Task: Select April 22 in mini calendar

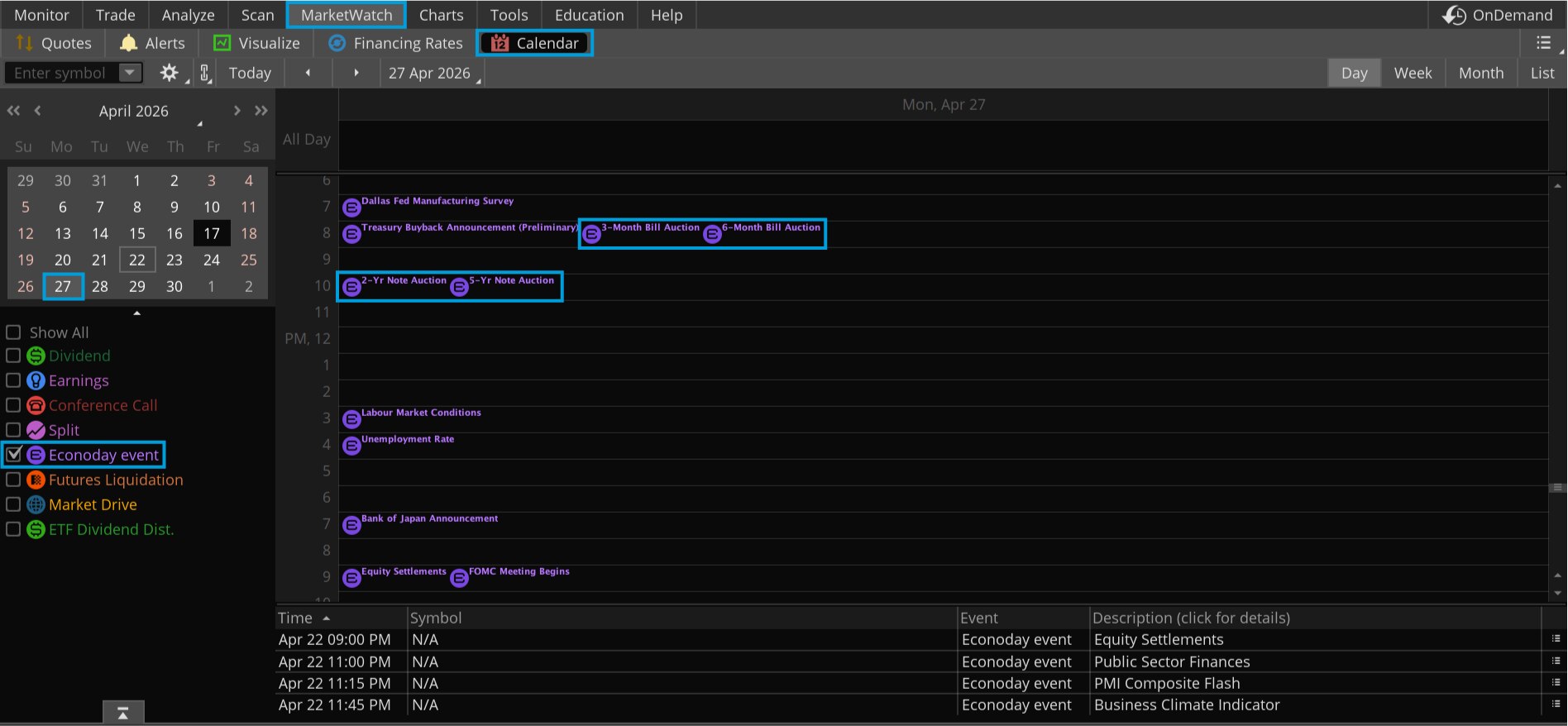Action: 137,260
